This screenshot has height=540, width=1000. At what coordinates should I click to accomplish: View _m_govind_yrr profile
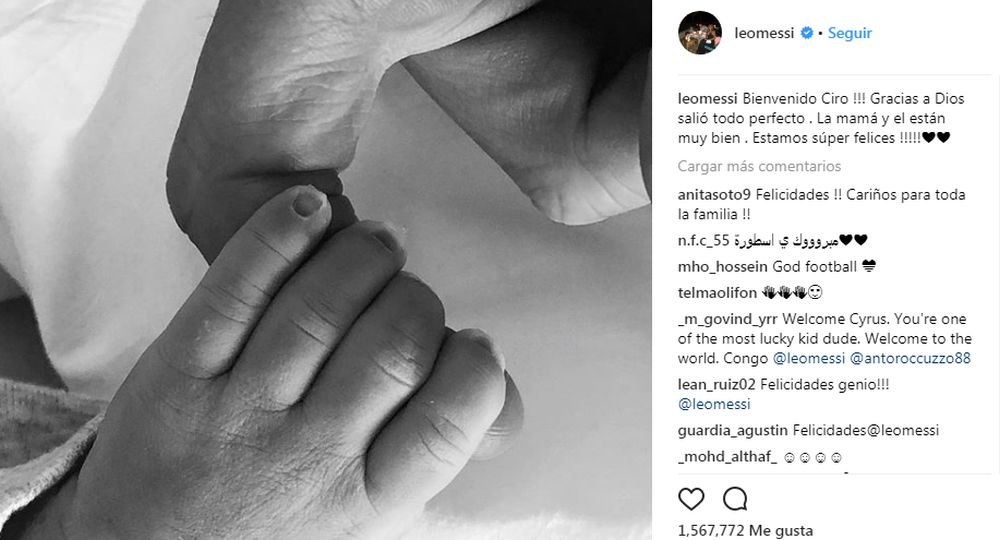(x=728, y=319)
